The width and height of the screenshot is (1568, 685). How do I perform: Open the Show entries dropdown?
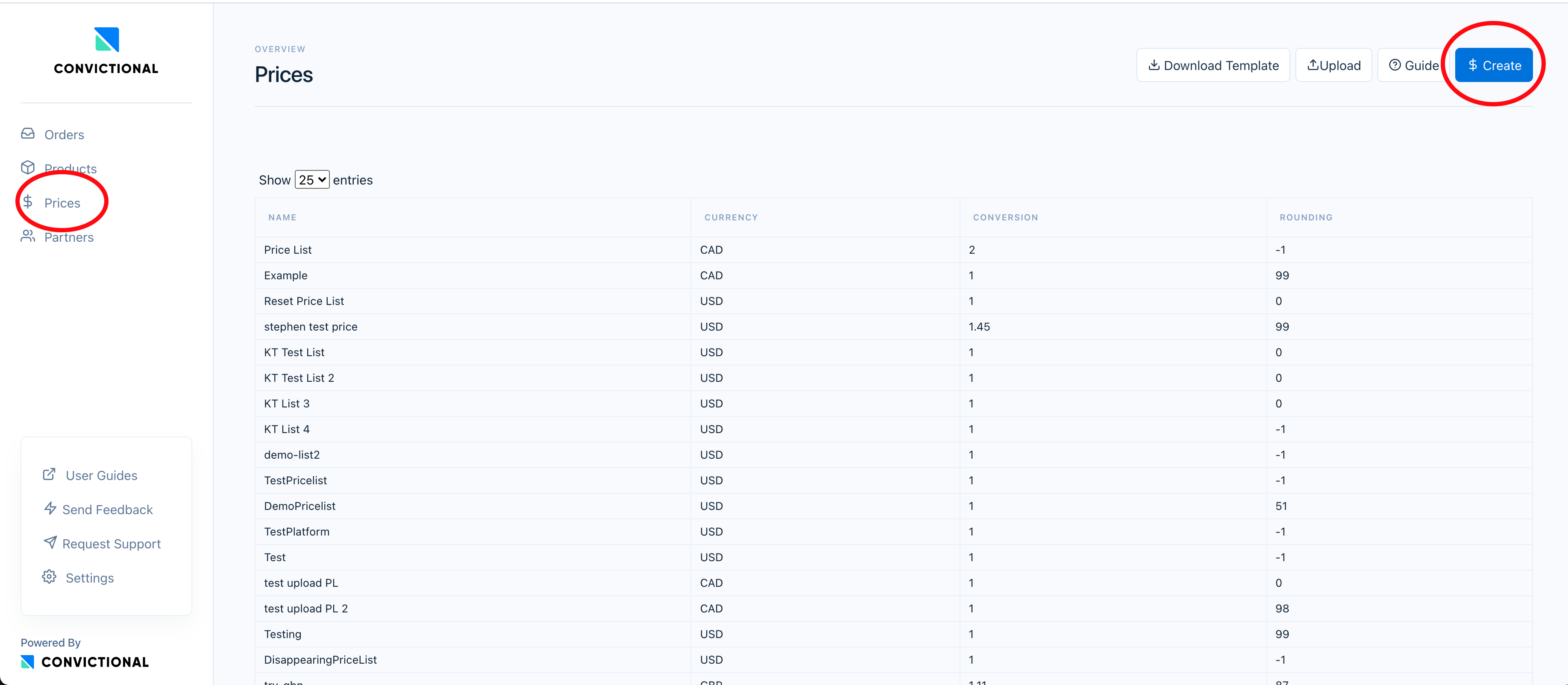point(312,179)
